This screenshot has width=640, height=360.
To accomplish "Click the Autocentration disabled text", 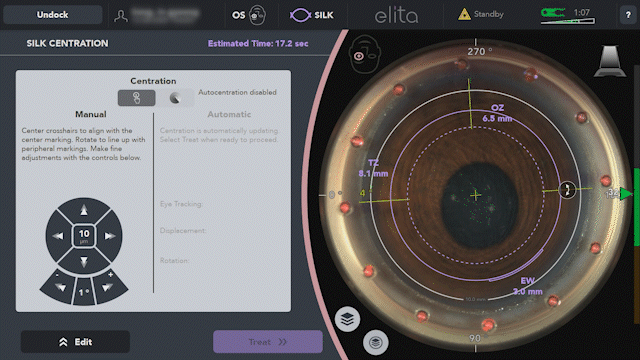I will pyautogui.click(x=237, y=92).
